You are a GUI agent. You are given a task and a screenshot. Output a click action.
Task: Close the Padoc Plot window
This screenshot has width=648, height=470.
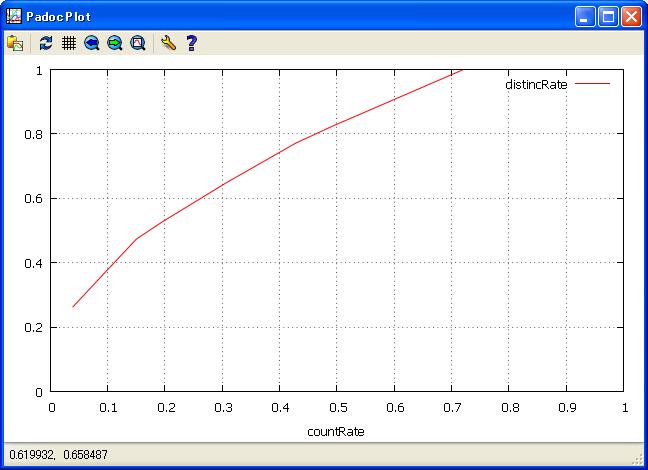pyautogui.click(x=631, y=16)
